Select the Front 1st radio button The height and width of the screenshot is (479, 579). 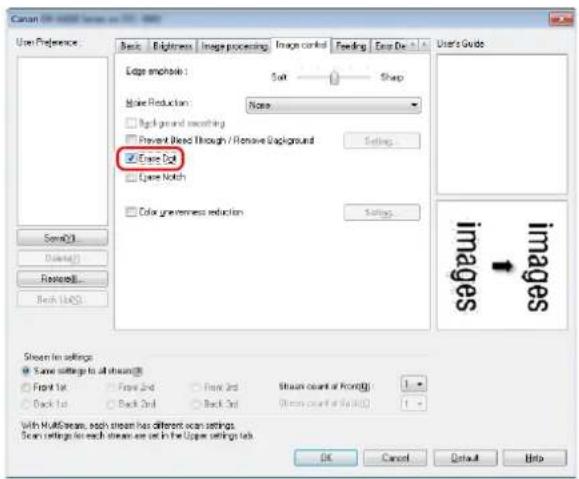26,387
